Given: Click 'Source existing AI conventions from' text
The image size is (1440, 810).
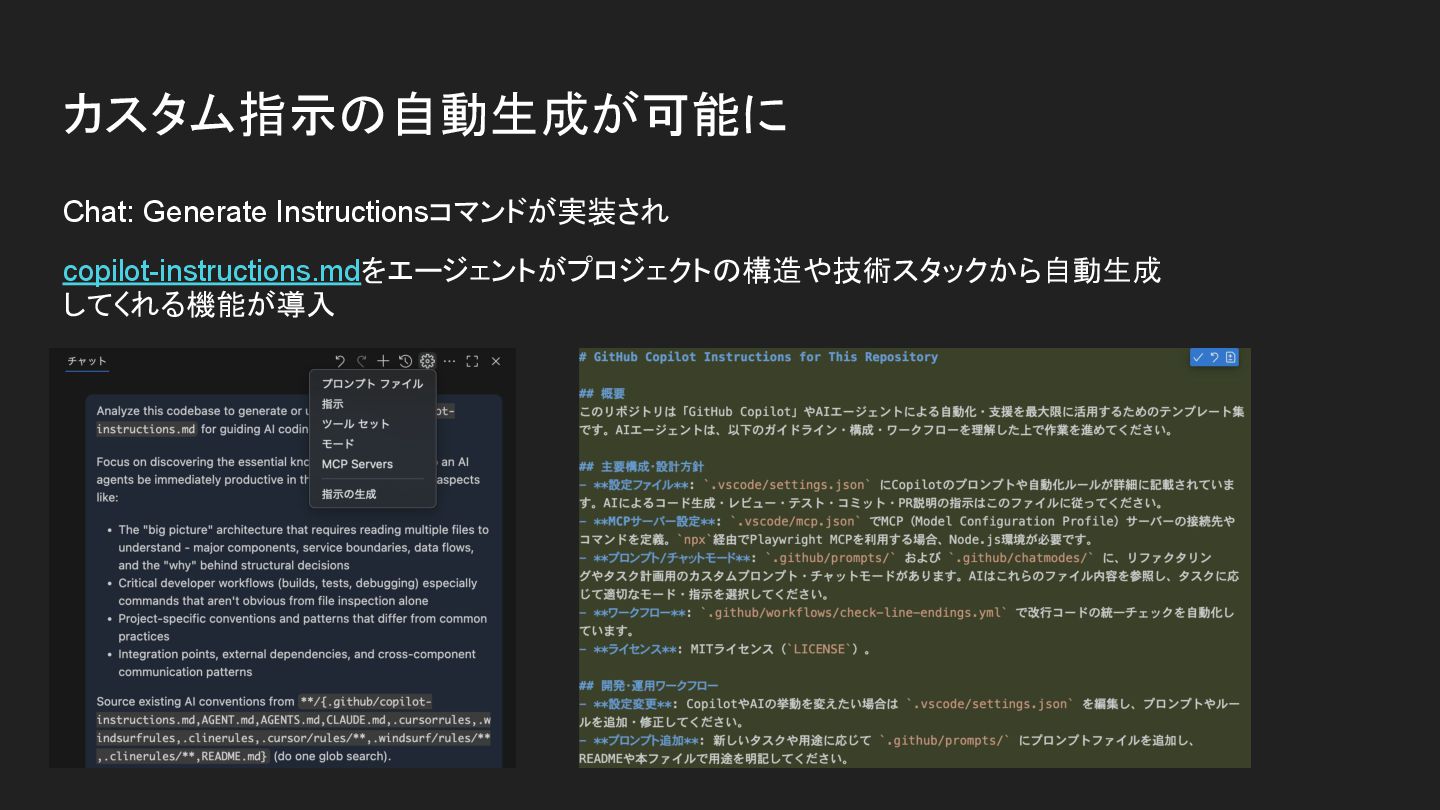Looking at the screenshot, I should [x=196, y=702].
